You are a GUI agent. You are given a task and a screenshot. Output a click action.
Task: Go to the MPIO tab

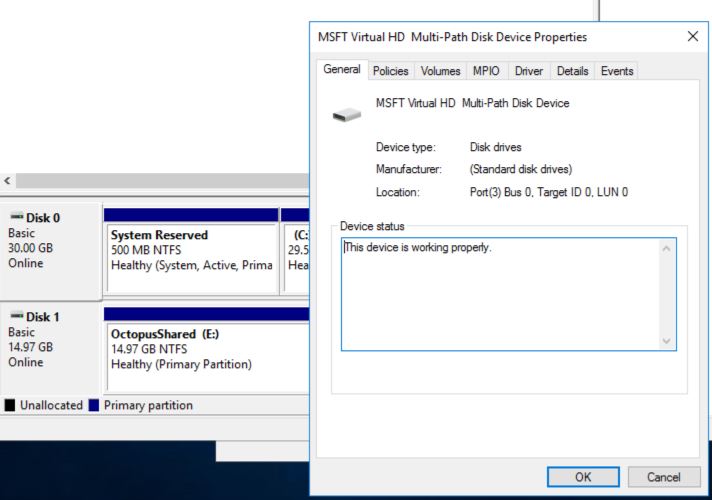[x=486, y=71]
